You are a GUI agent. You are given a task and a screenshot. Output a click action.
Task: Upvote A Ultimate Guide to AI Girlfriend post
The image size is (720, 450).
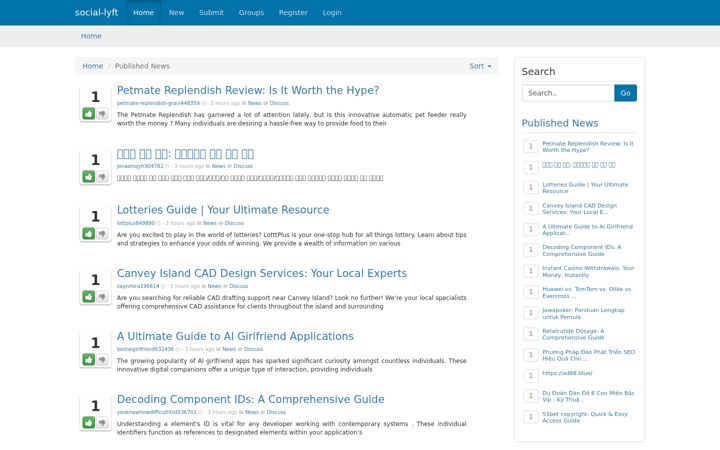tap(89, 360)
